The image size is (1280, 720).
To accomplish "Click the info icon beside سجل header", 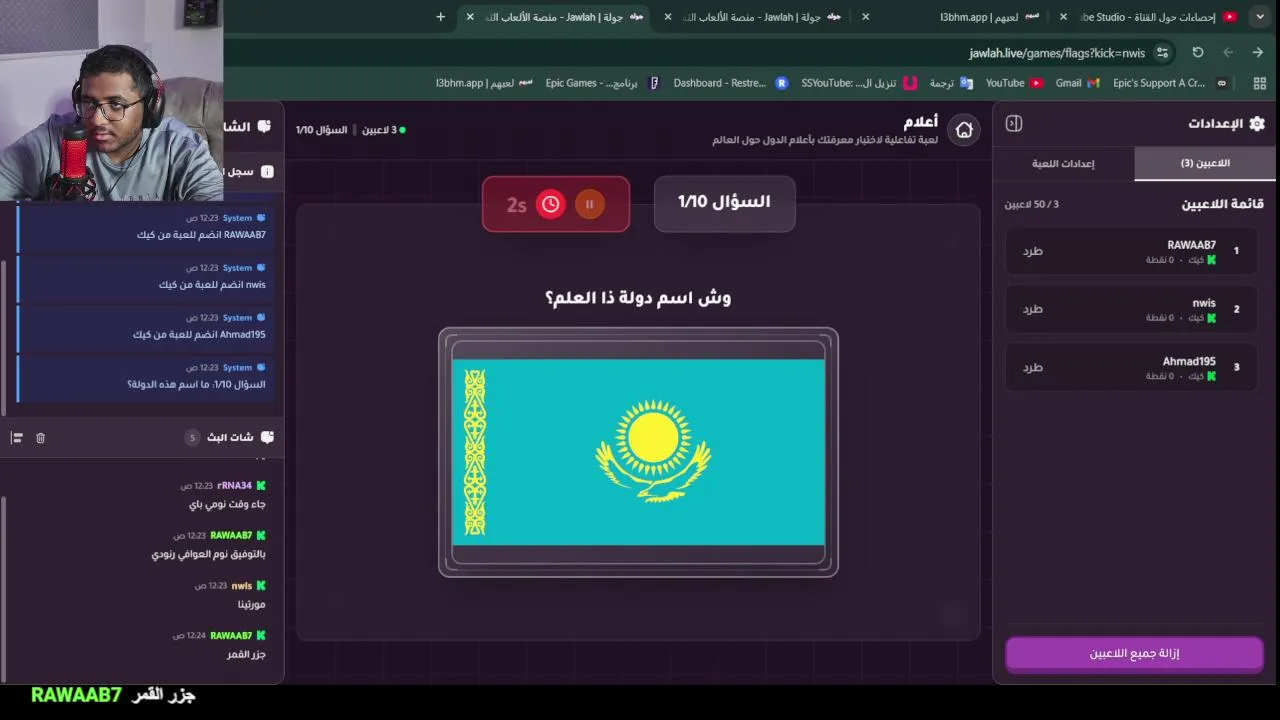I will coord(267,172).
